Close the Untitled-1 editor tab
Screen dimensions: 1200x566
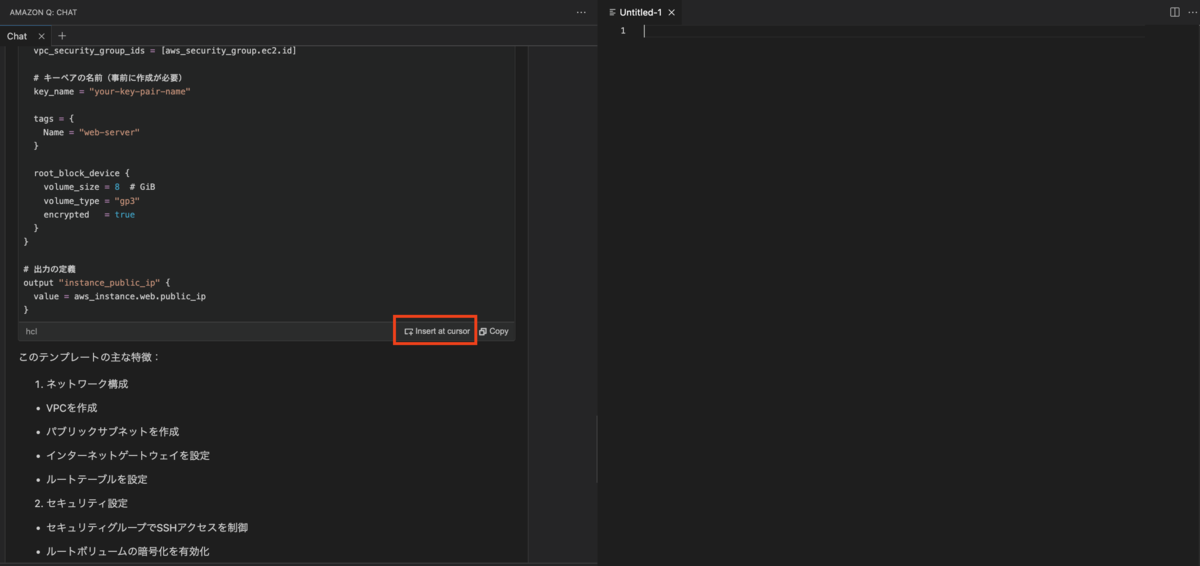click(x=672, y=12)
